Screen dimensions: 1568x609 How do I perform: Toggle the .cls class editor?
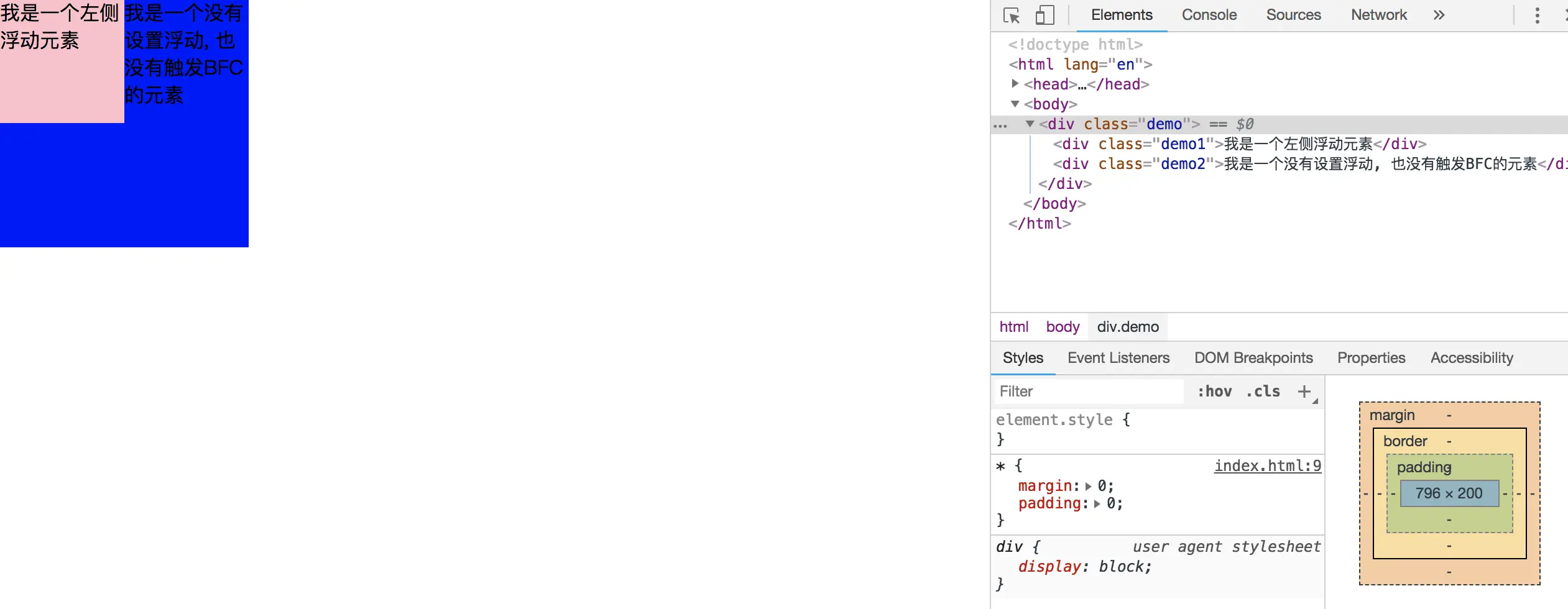(1263, 391)
